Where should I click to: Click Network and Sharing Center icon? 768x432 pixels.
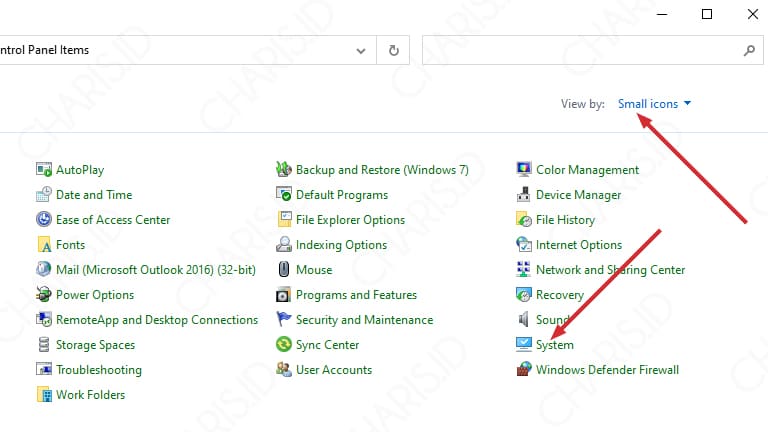(524, 270)
